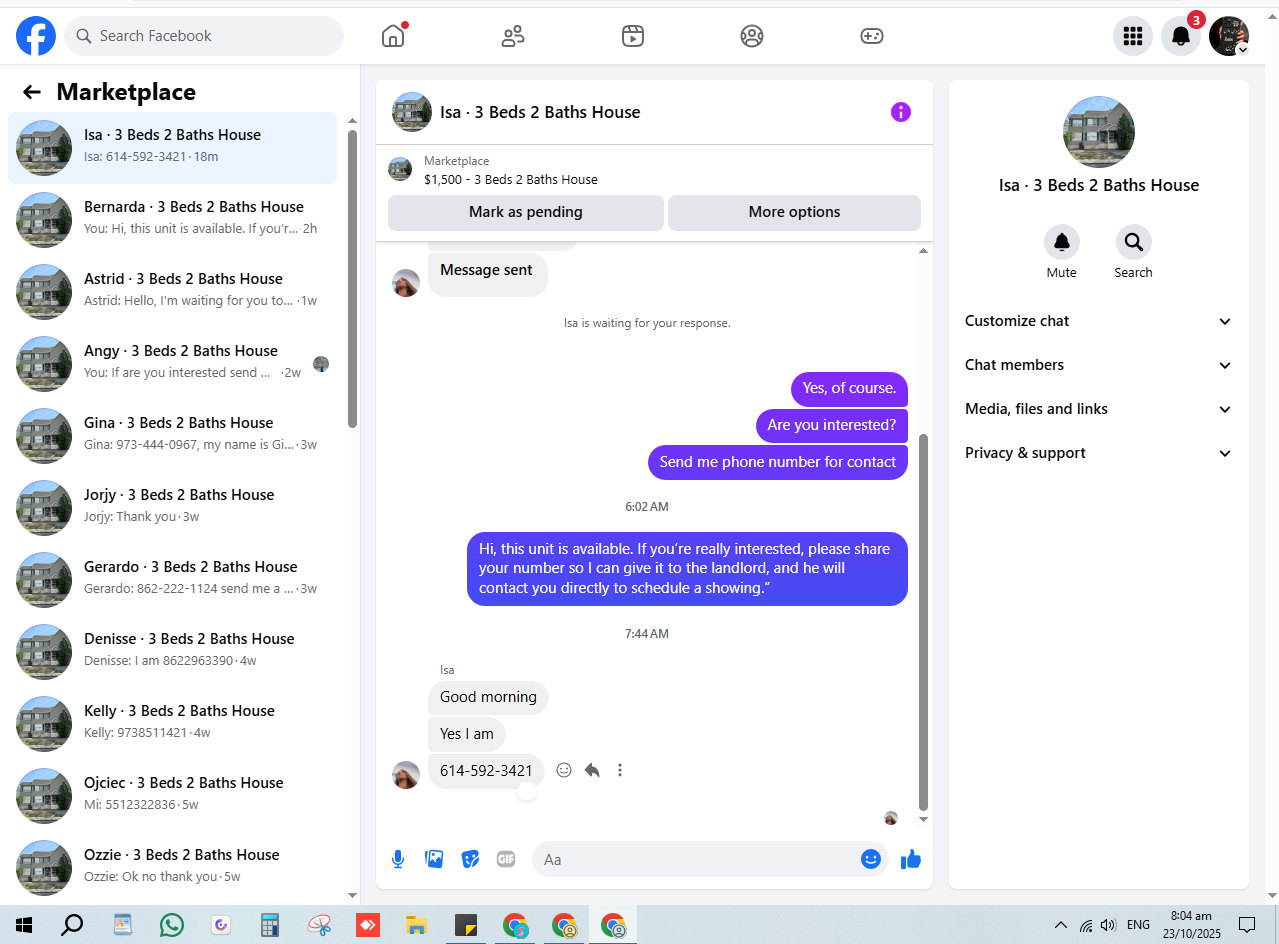The height and width of the screenshot is (944, 1279).
Task: Open the Menu grid icon
Action: coord(1133,36)
